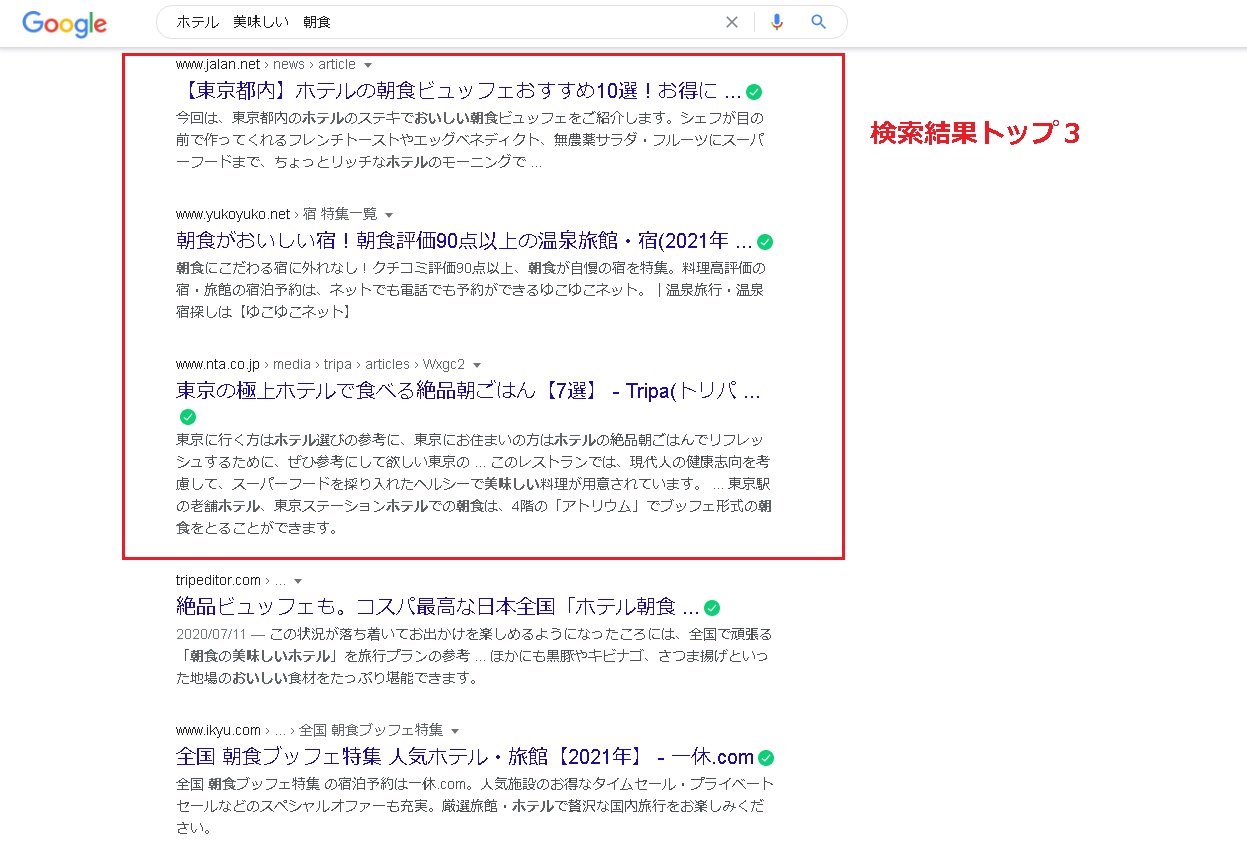Click green check badge under nta.co.jp title

coord(187,417)
